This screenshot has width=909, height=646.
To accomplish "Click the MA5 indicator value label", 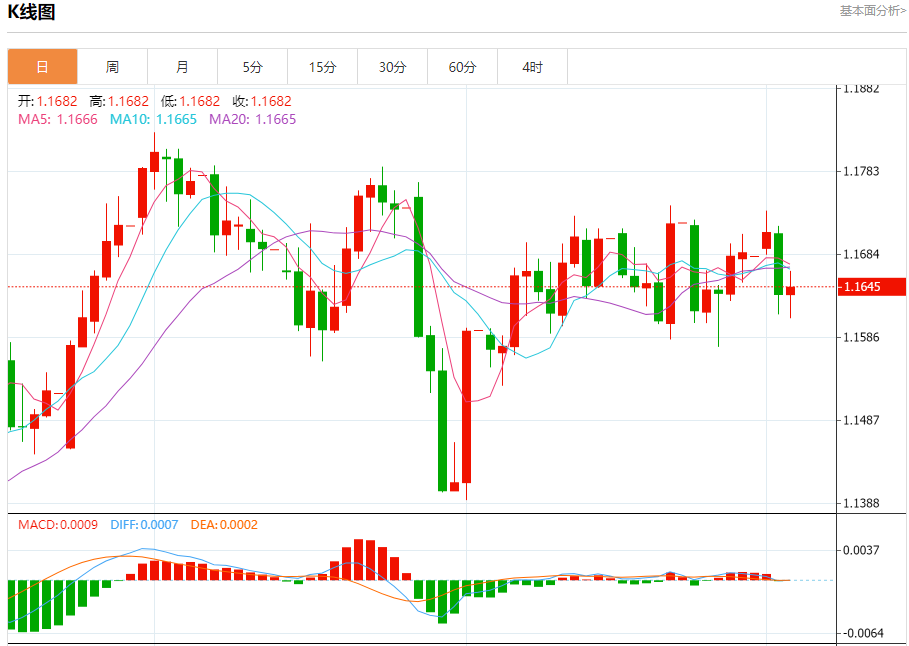I will coord(58,119).
